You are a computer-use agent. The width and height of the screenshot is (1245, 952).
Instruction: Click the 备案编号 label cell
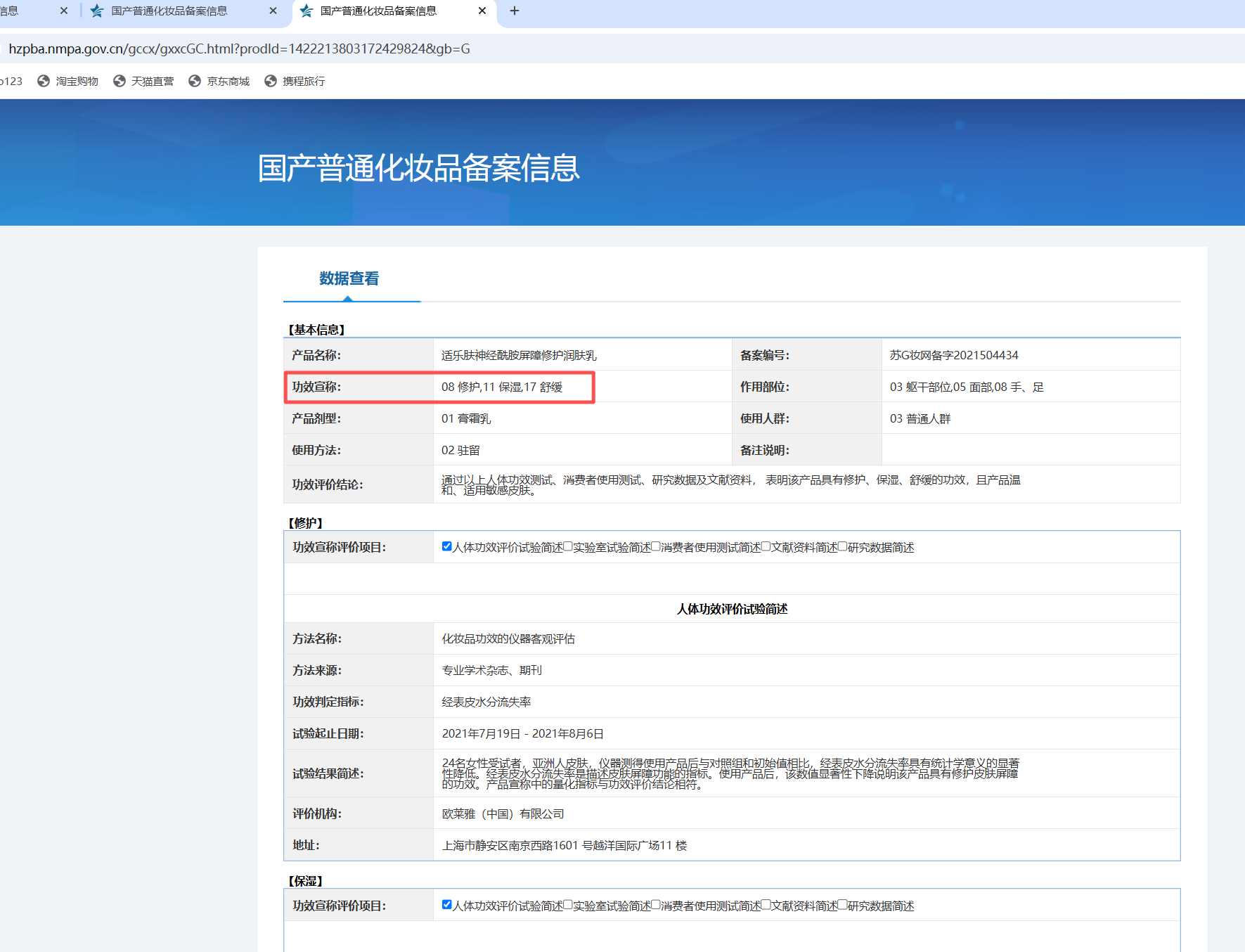(x=807, y=355)
